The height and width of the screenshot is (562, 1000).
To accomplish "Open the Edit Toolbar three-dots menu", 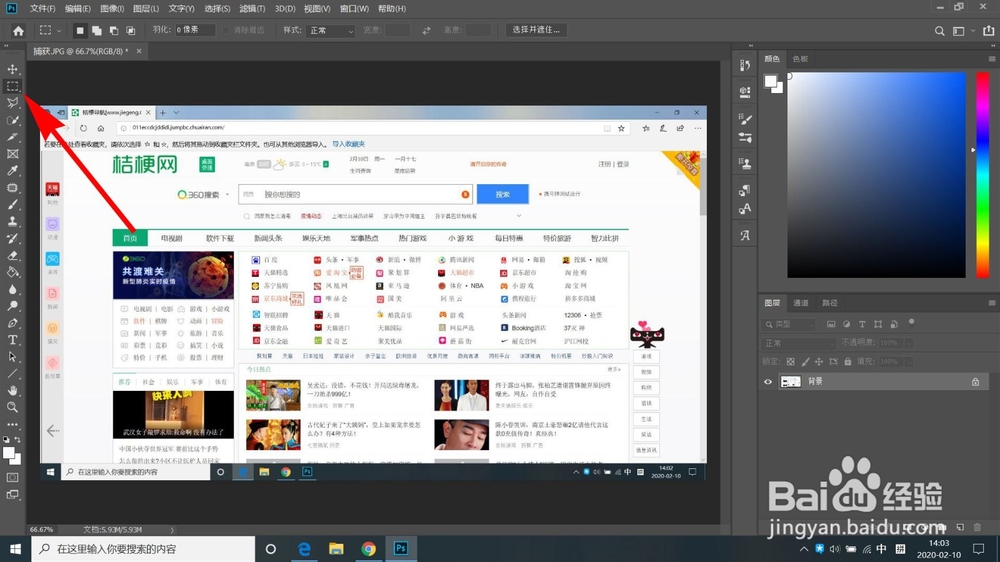I will [12, 424].
